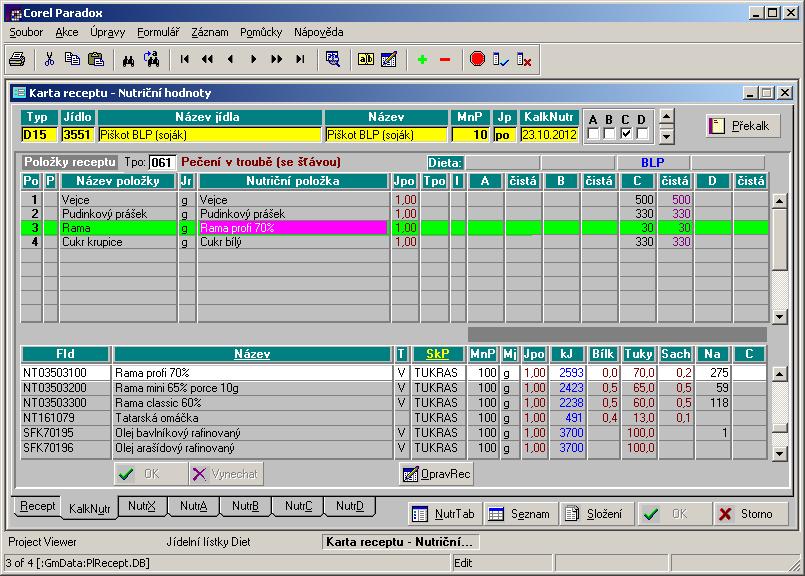The width and height of the screenshot is (805, 576).
Task: Click the Locate next binoculars icon
Action: (x=151, y=60)
